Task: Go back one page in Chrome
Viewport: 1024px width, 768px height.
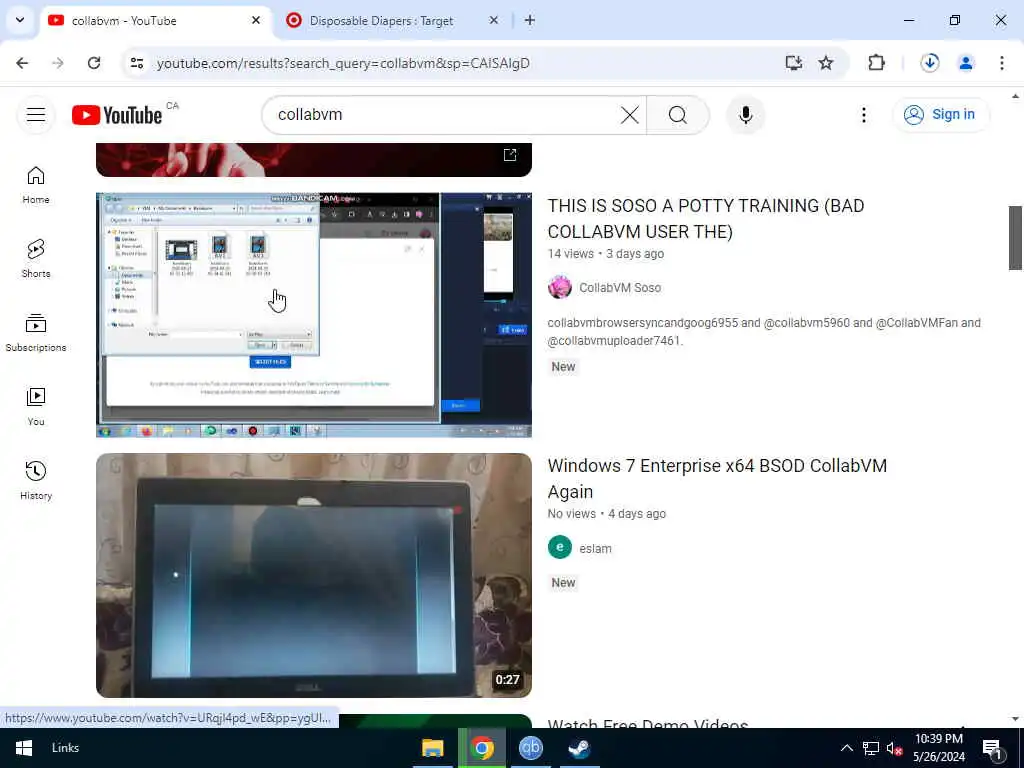Action: click(x=22, y=63)
